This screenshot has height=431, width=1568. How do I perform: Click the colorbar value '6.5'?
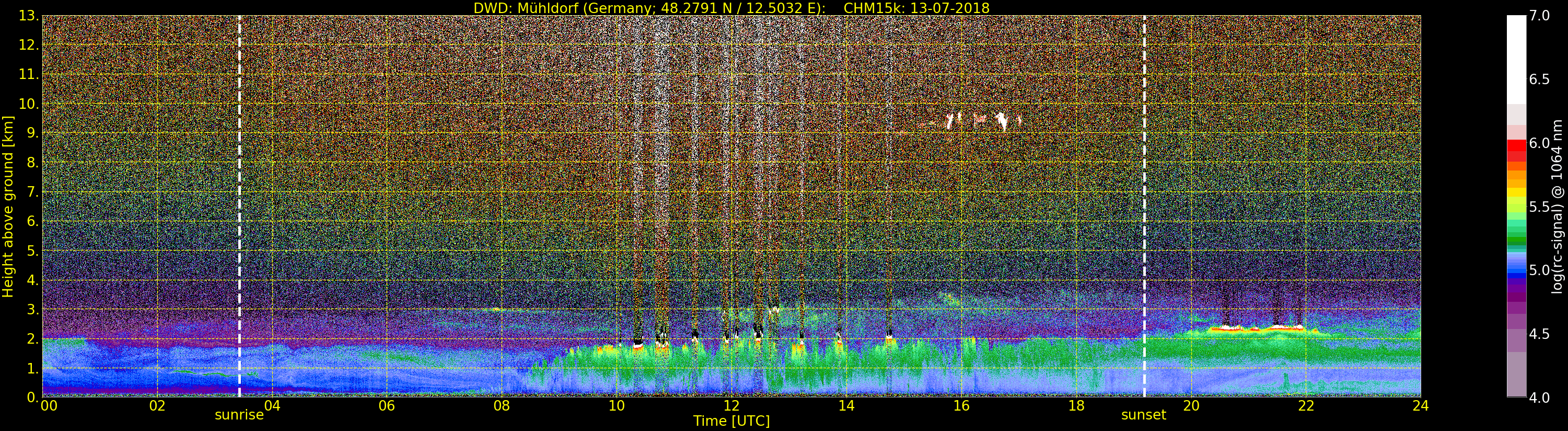[x=1539, y=80]
